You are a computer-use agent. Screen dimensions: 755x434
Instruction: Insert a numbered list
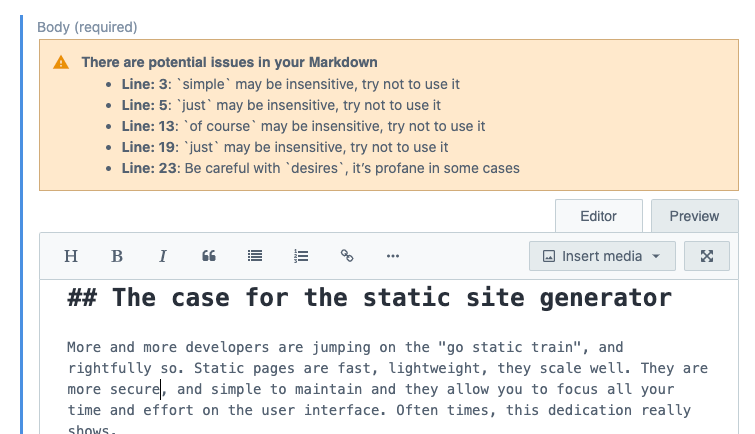point(301,256)
